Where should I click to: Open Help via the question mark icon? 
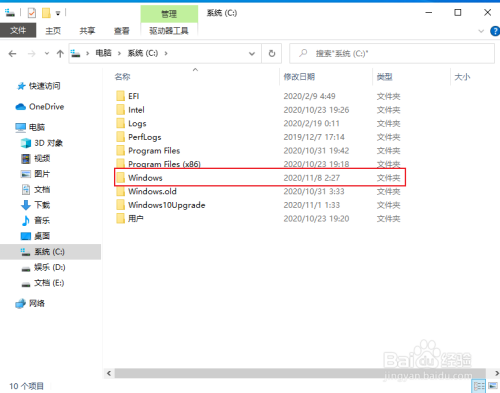coord(495,31)
